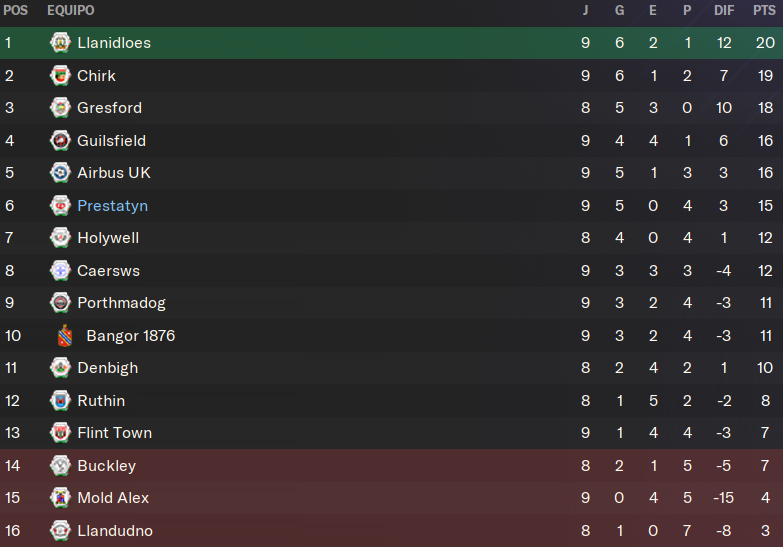The height and width of the screenshot is (547, 783).
Task: Open the Llandudno team page
Action: pos(115,531)
